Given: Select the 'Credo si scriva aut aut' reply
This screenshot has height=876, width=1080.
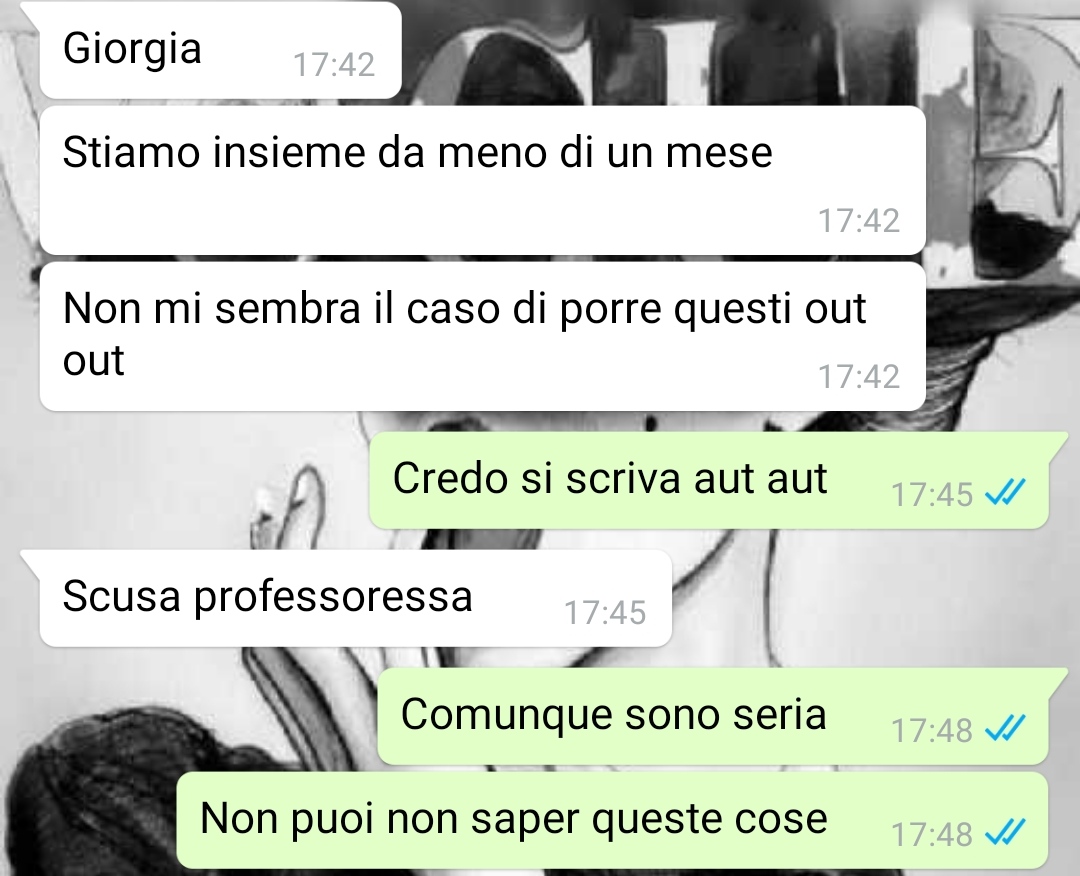Looking at the screenshot, I should coord(709,480).
